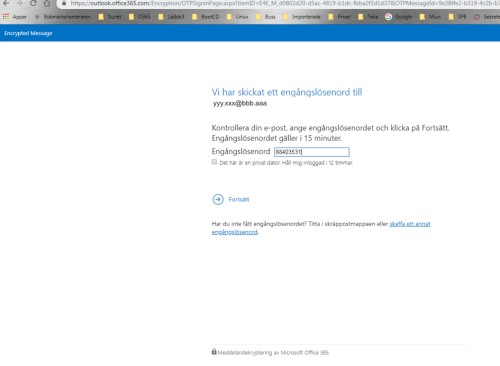Open the SFB bookmark folder
Viewport: 500px width, 366px height.
pyautogui.click(x=457, y=16)
